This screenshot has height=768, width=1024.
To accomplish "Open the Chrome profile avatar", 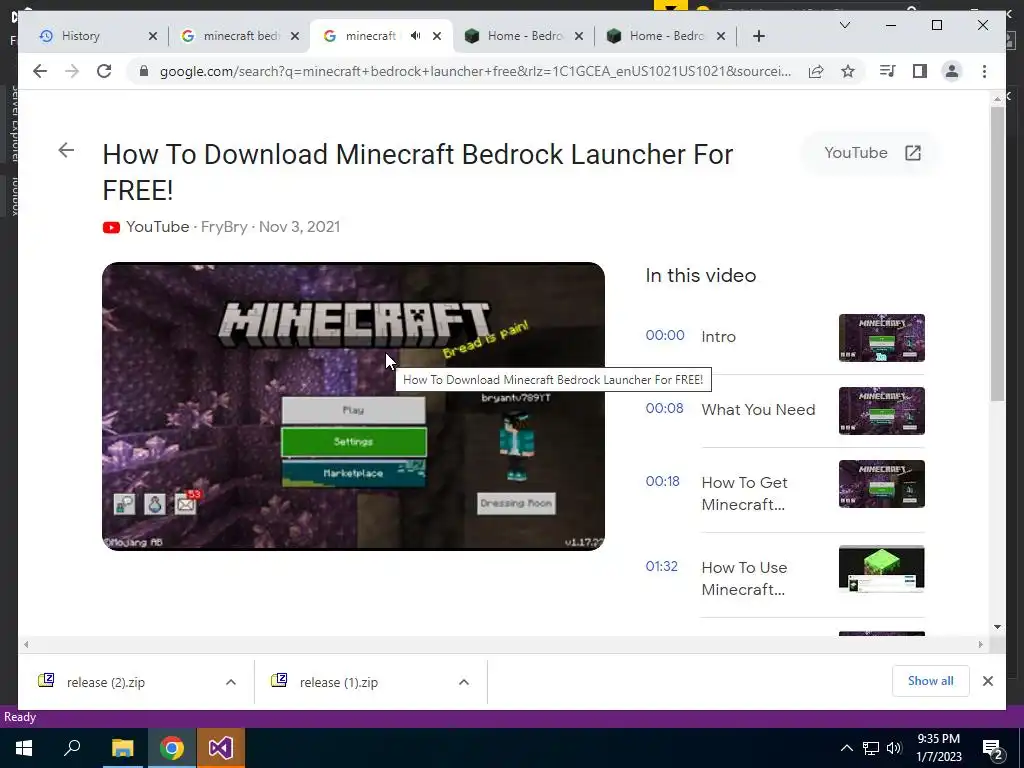I will (x=952, y=71).
